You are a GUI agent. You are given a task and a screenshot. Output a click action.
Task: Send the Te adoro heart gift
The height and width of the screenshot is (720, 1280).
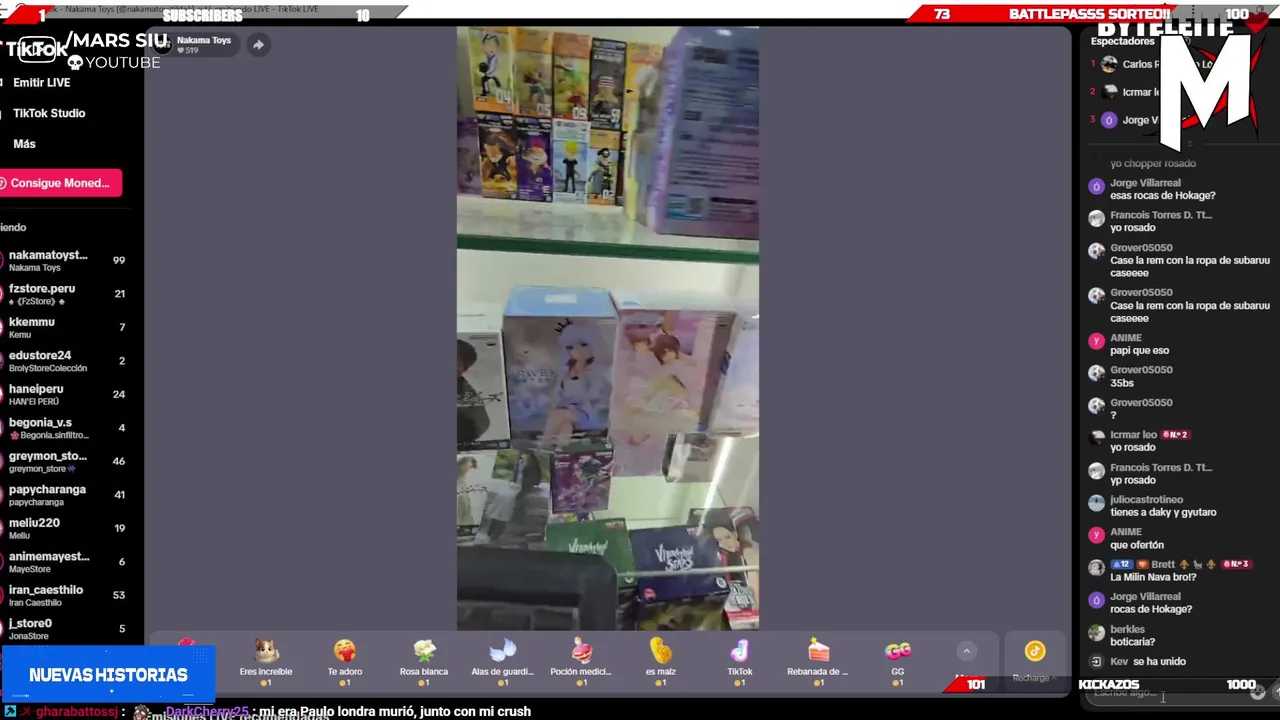pyautogui.click(x=345, y=662)
